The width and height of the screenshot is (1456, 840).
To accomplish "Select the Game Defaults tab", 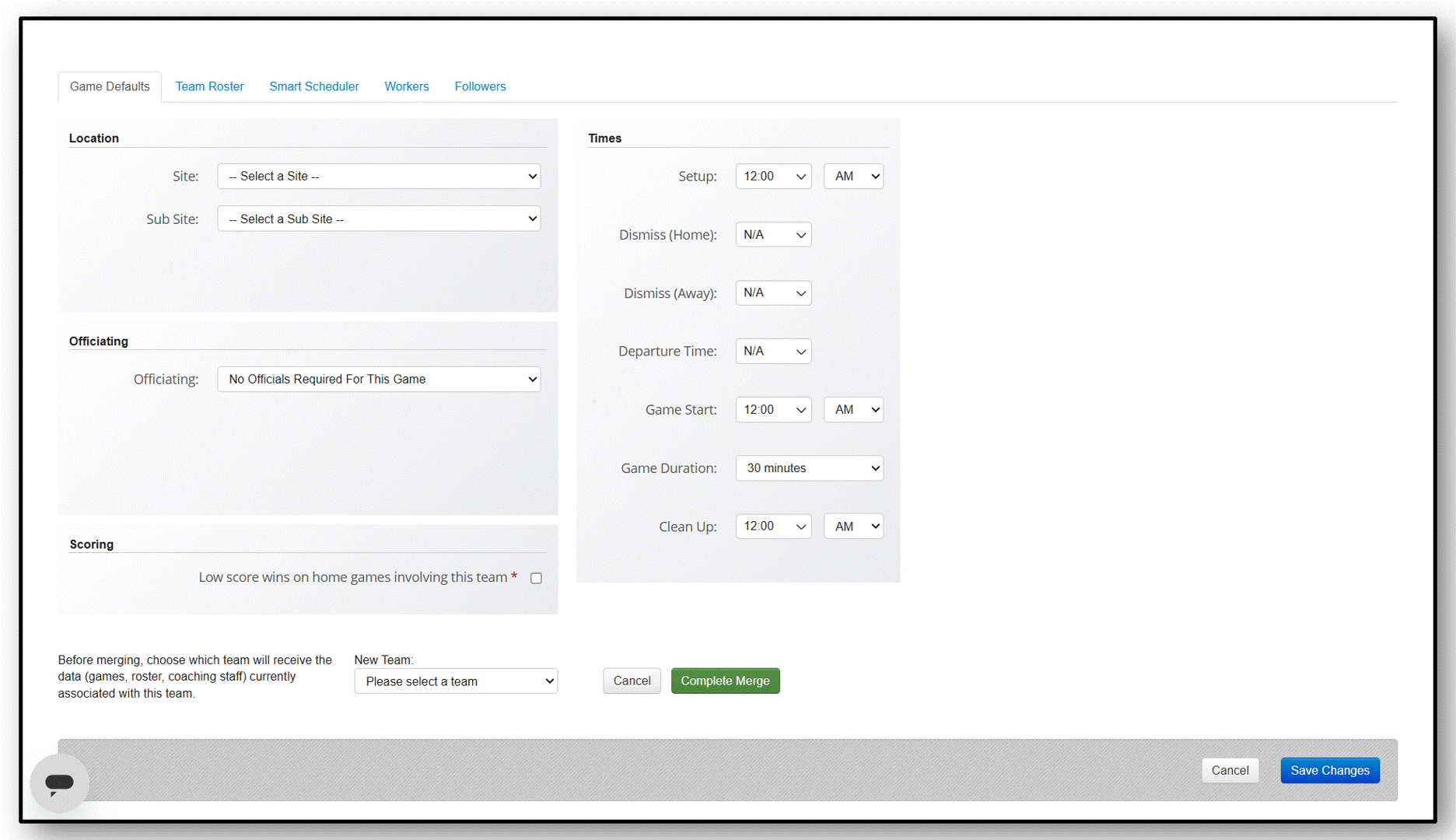I will (x=110, y=86).
